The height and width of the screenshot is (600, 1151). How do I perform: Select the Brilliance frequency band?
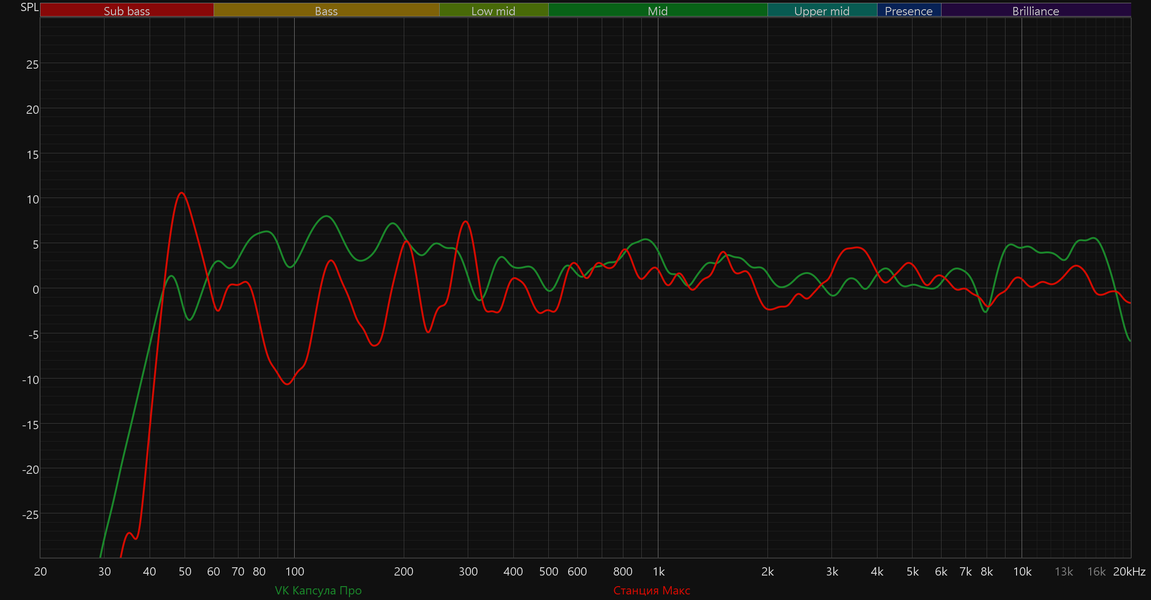(x=1036, y=10)
